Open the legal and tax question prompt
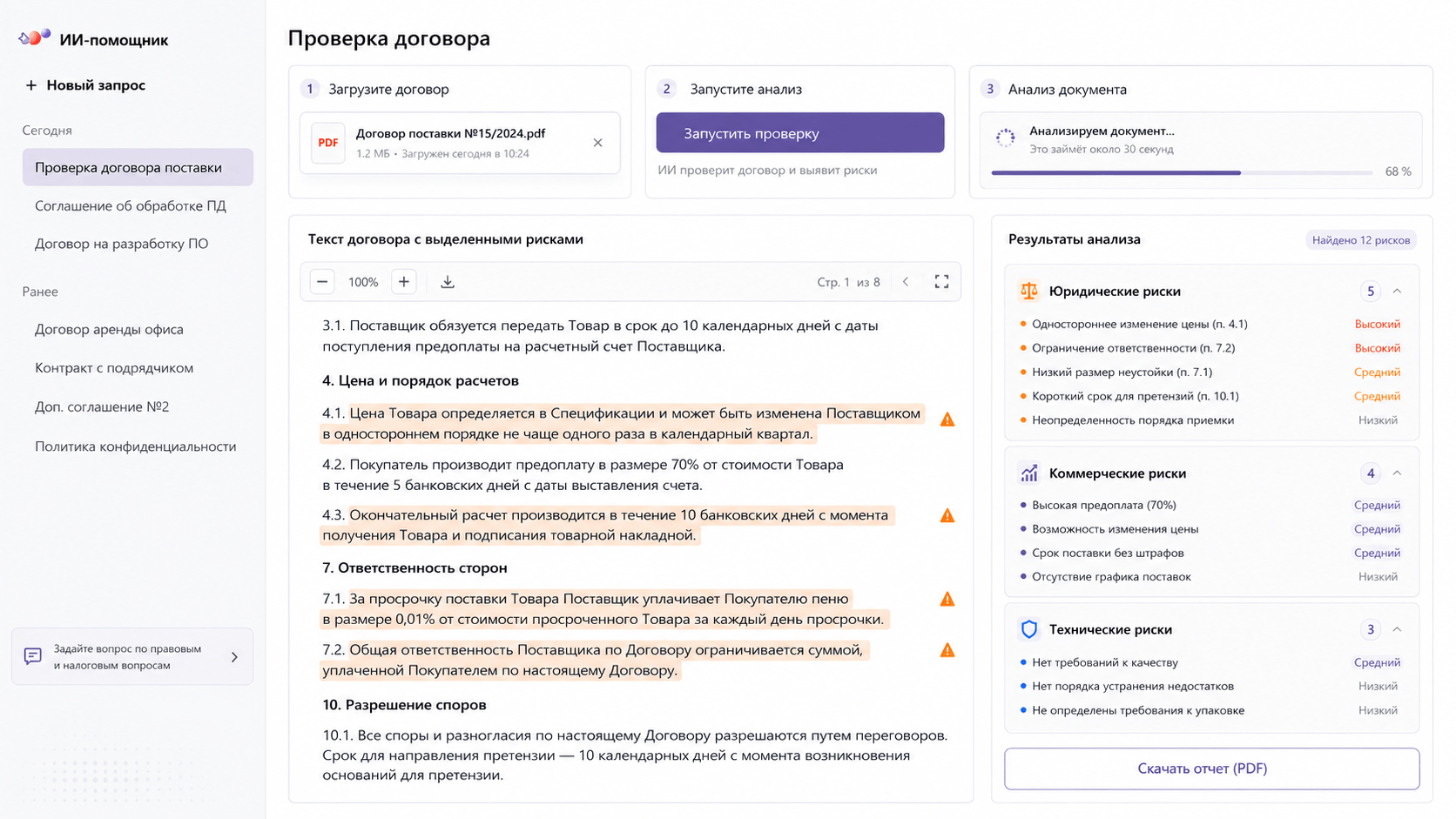 [132, 657]
